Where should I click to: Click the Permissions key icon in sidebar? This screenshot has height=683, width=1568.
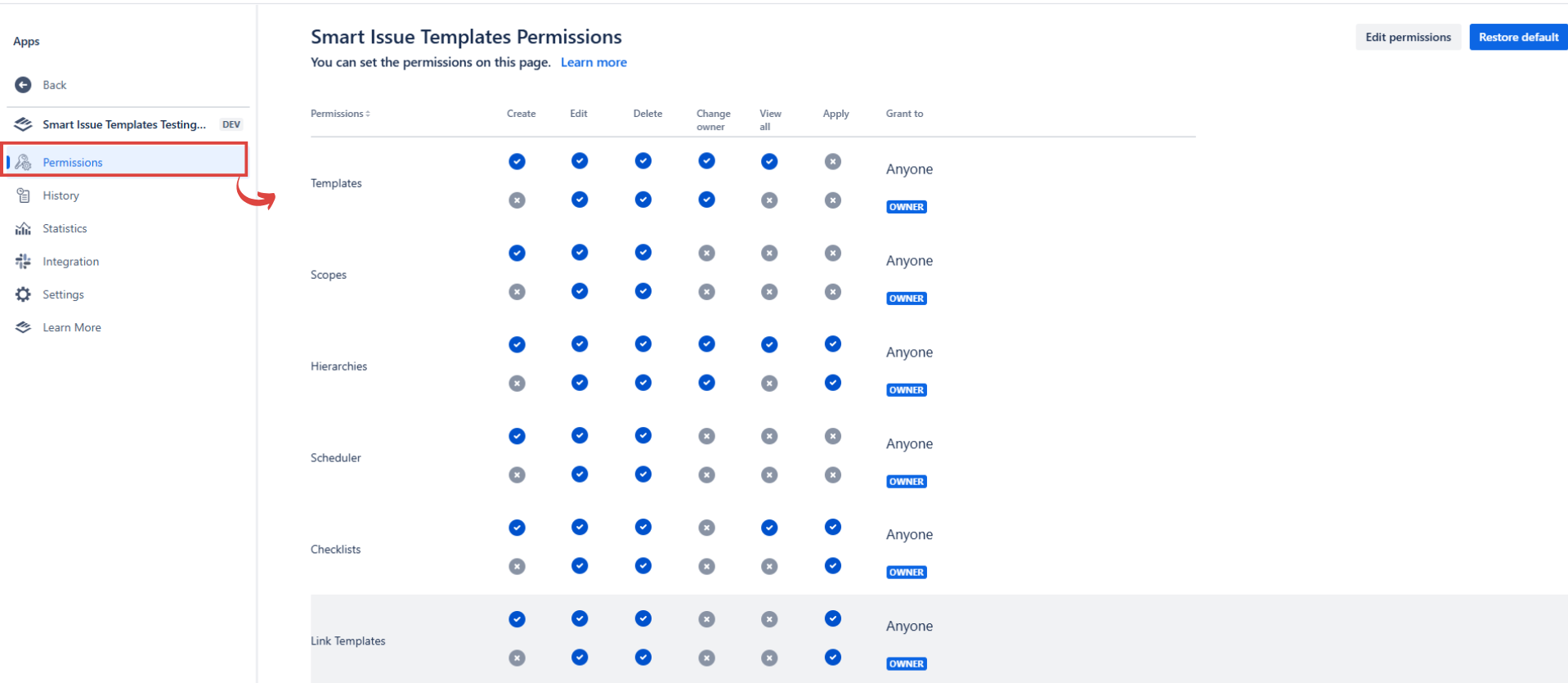coord(24,162)
